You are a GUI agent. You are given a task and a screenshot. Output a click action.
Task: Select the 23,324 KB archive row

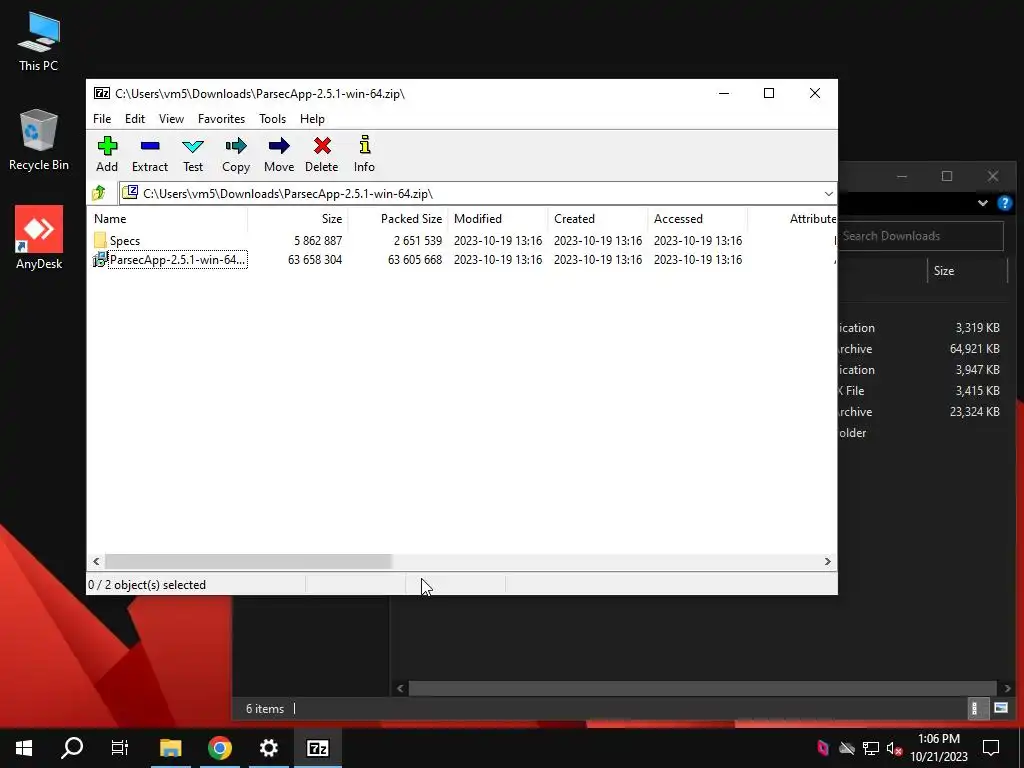click(921, 411)
